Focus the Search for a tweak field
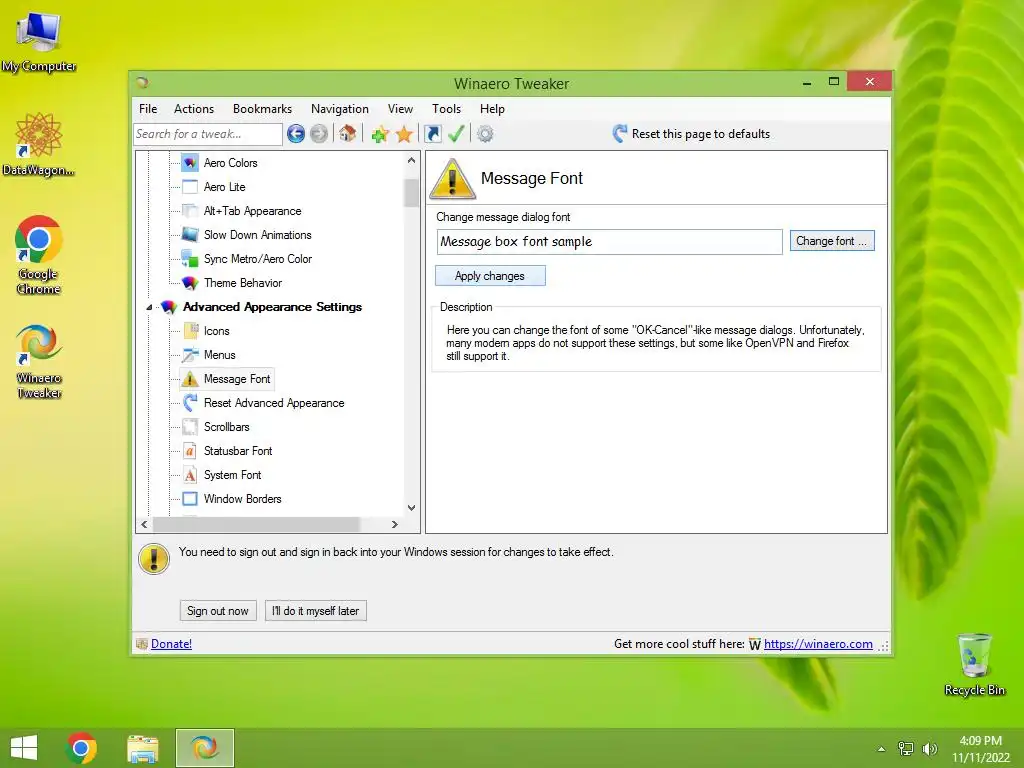The height and width of the screenshot is (768, 1024). 208,134
